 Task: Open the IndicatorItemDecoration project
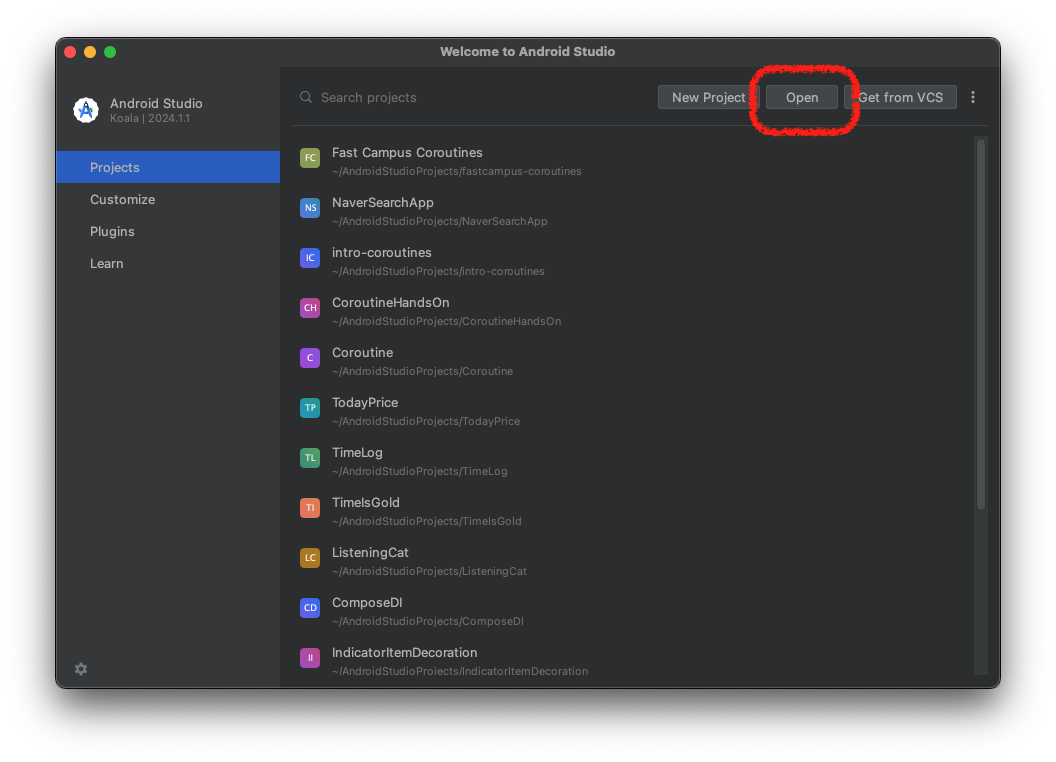404,652
